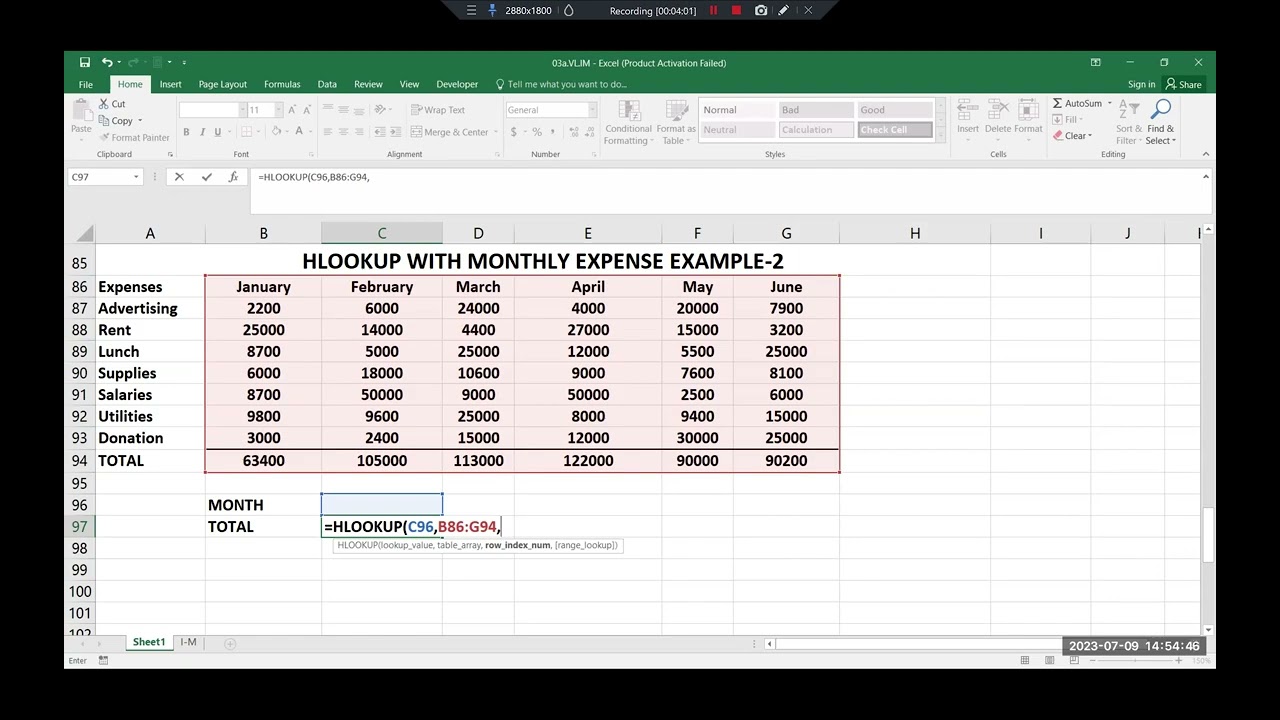Switch to the I-M sheet tab
The width and height of the screenshot is (1280, 720).
click(188, 642)
